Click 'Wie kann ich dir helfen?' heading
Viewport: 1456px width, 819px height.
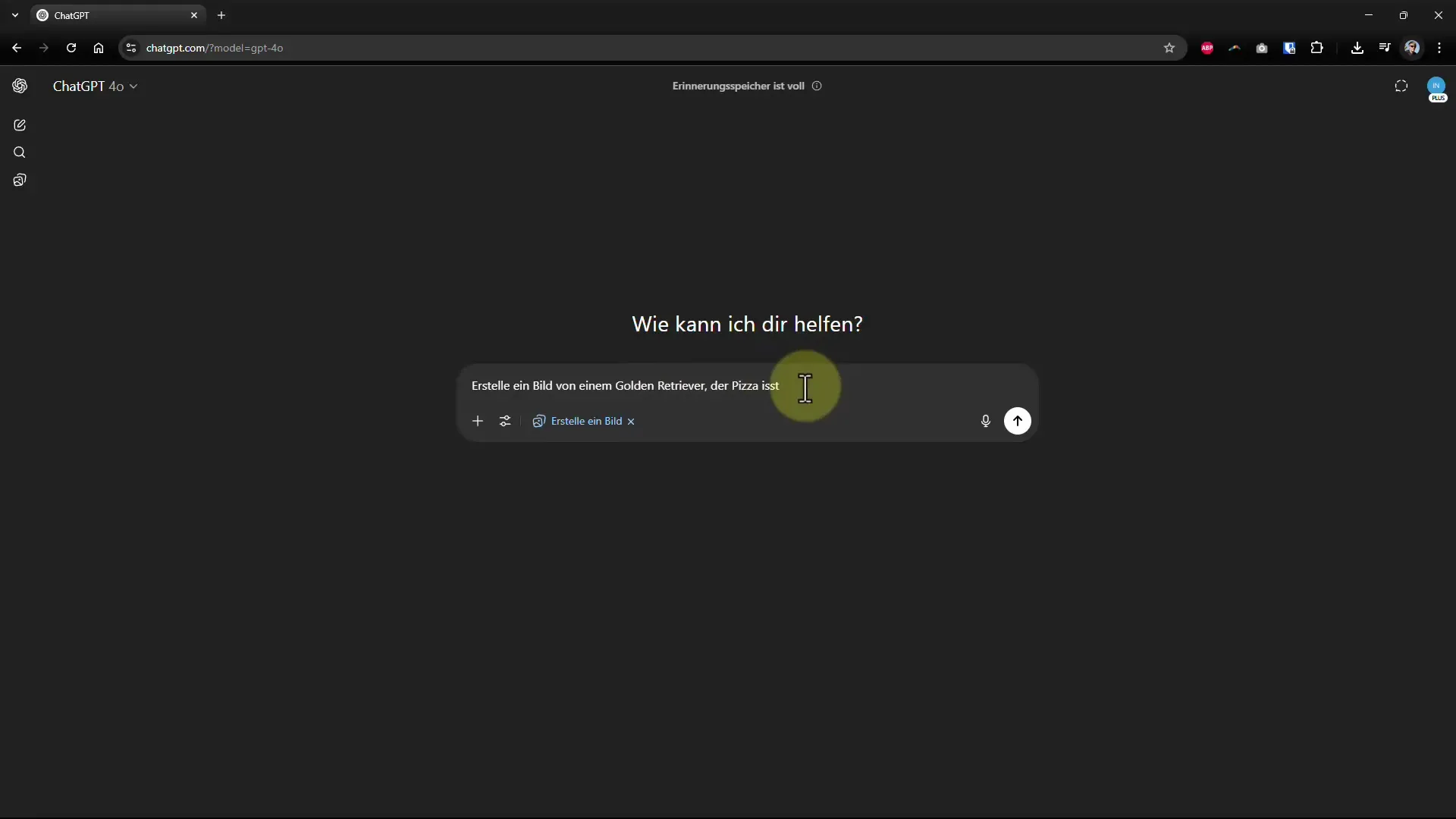click(x=747, y=324)
